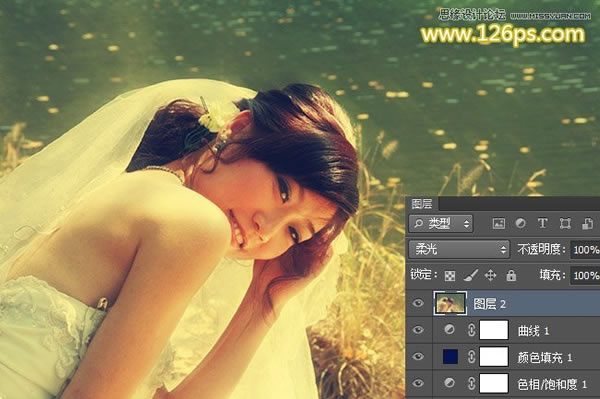The width and height of the screenshot is (600, 399).
Task: Select the adjustment layer filter icon
Action: click(520, 223)
